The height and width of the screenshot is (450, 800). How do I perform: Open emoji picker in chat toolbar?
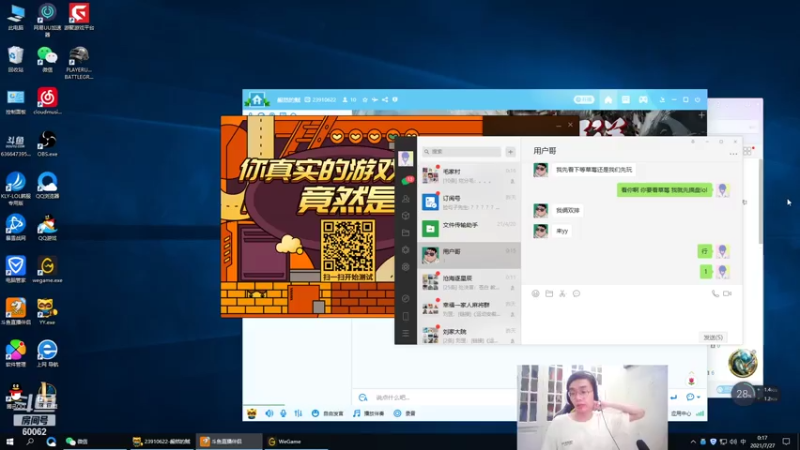535,293
